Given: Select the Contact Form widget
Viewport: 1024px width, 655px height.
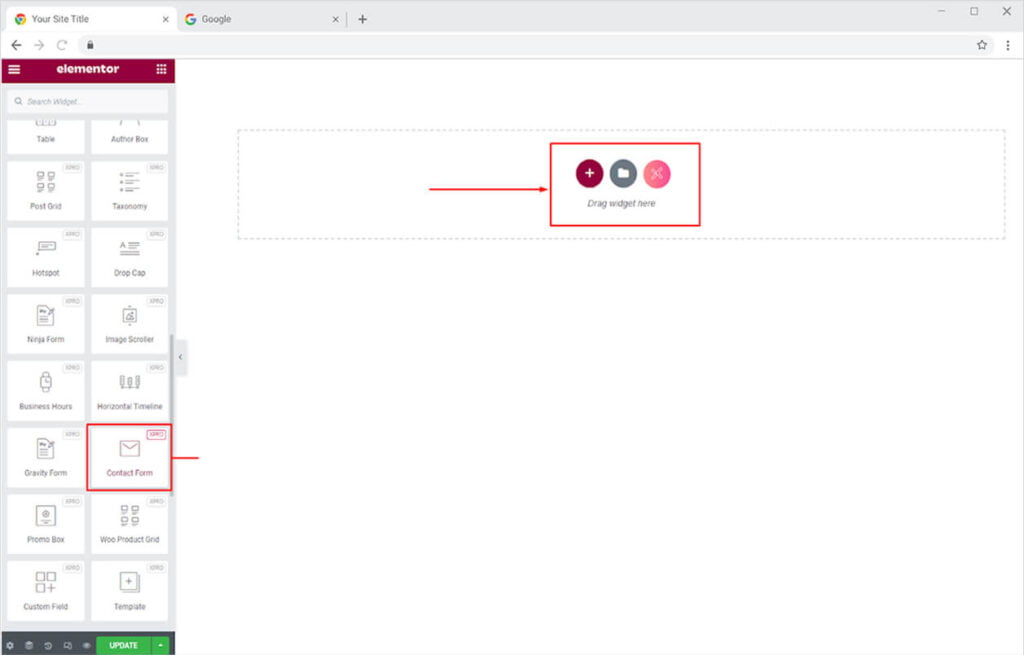Looking at the screenshot, I should [x=129, y=457].
